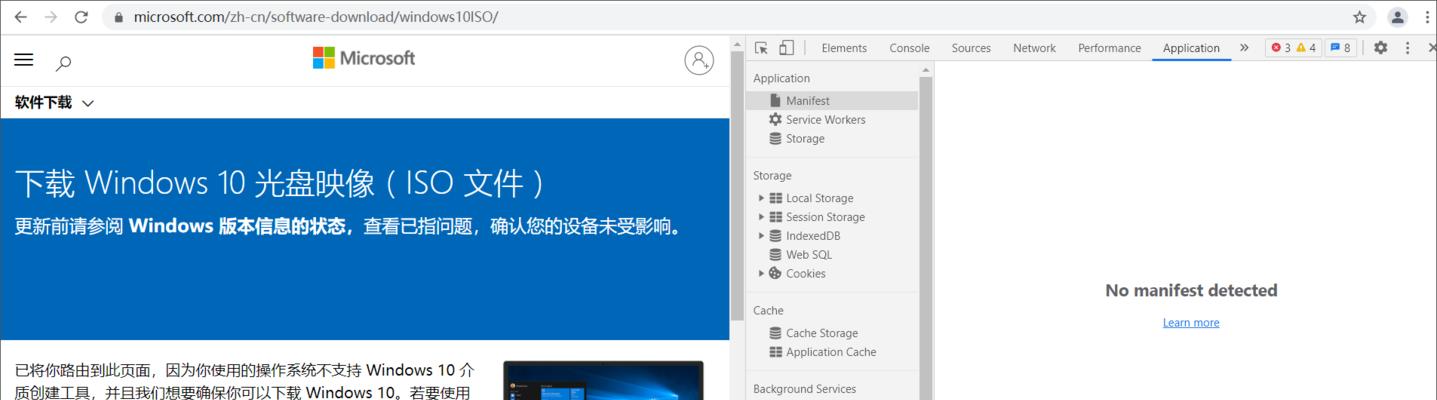The width and height of the screenshot is (1437, 400).
Task: Select the Local Storage entry
Action: (819, 198)
